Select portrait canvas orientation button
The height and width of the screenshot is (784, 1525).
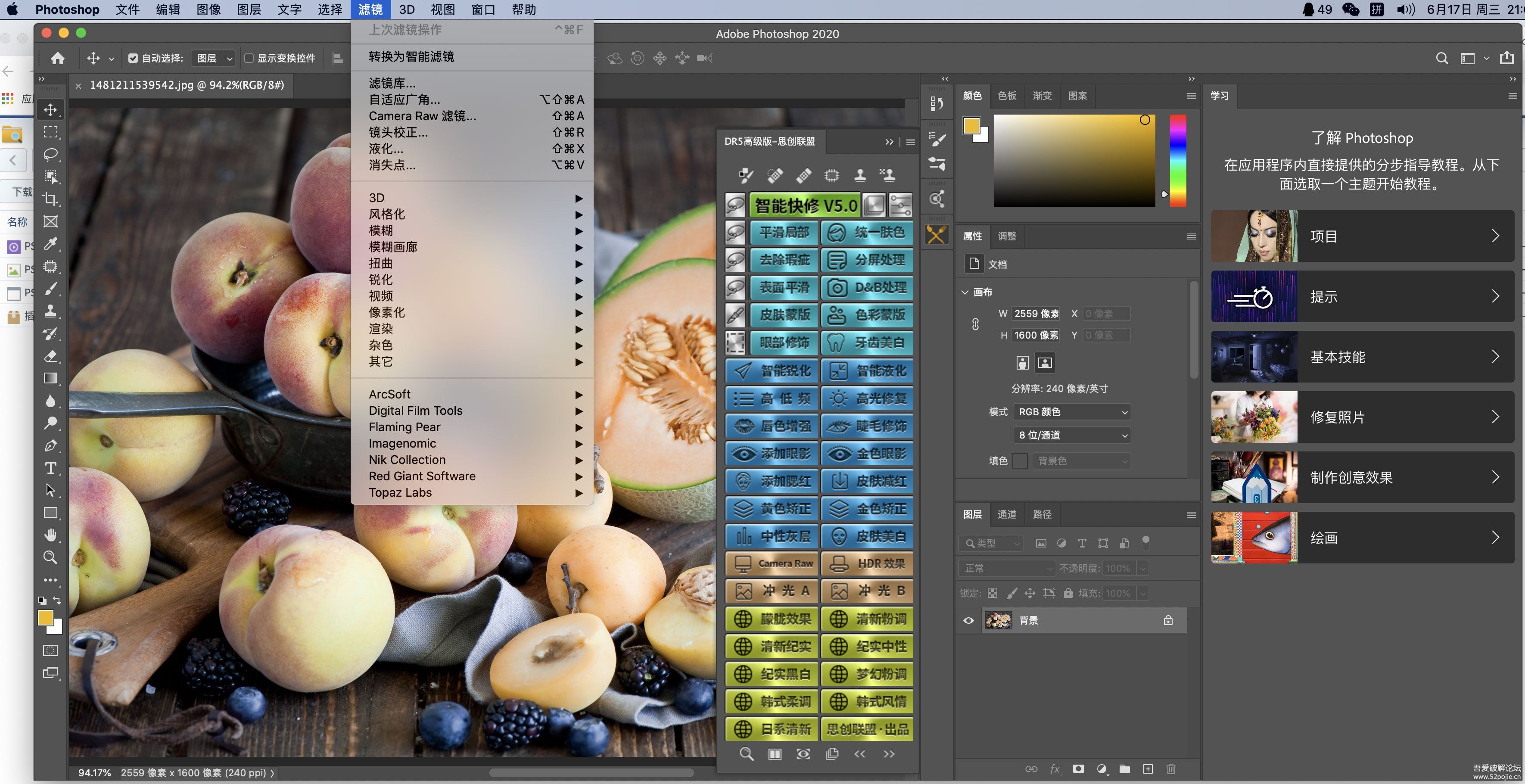tap(1022, 362)
